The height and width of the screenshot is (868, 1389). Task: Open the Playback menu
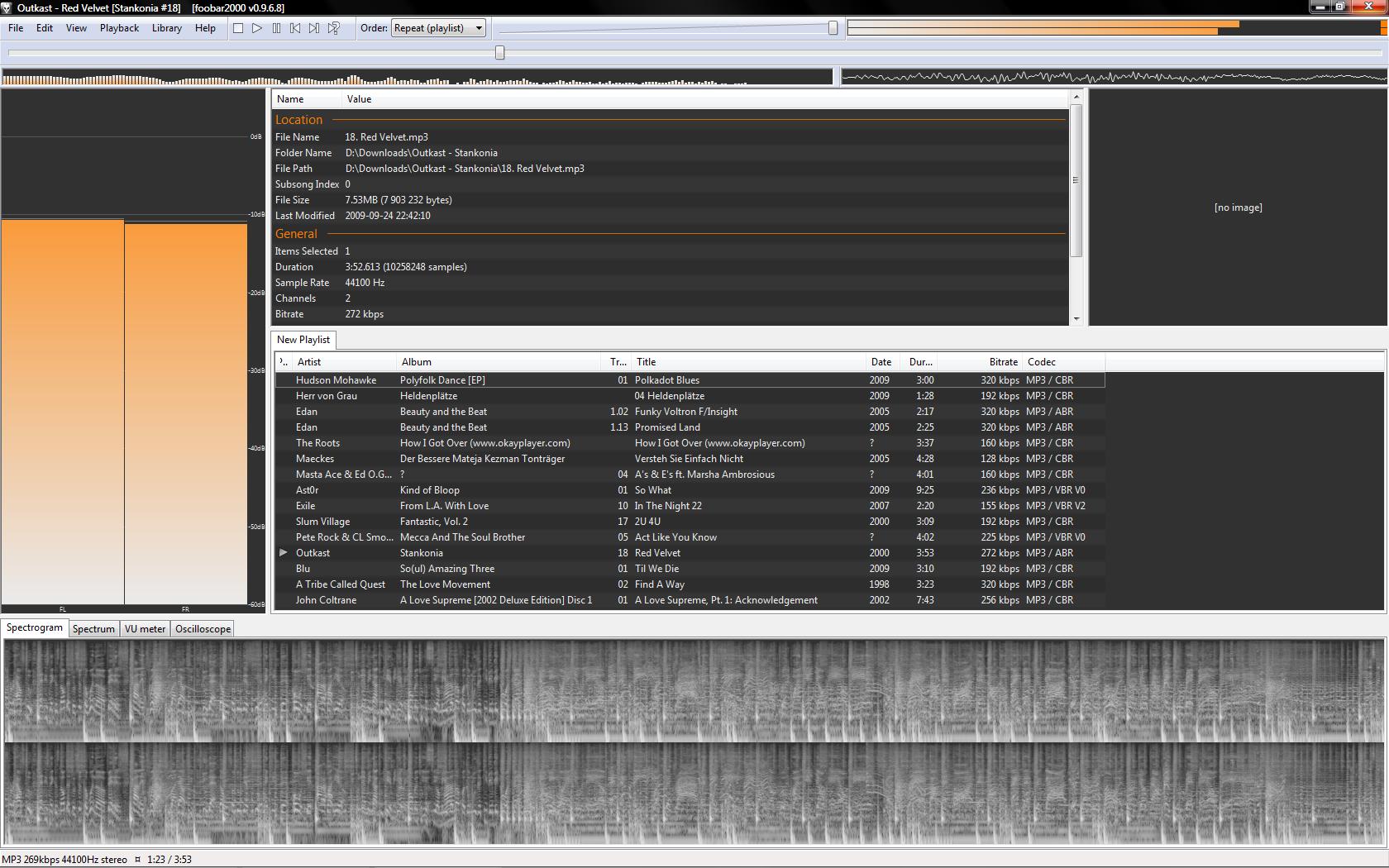click(x=119, y=28)
